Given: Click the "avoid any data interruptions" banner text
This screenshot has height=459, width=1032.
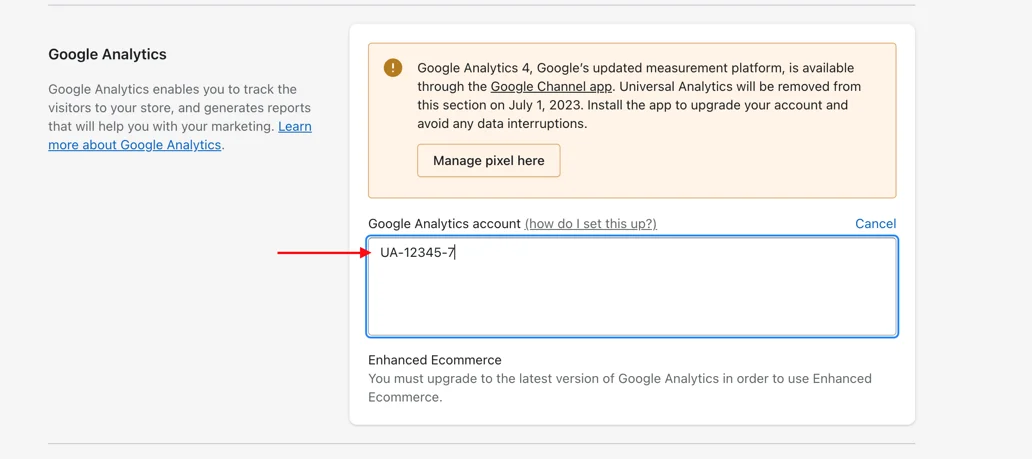Looking at the screenshot, I should [501, 124].
